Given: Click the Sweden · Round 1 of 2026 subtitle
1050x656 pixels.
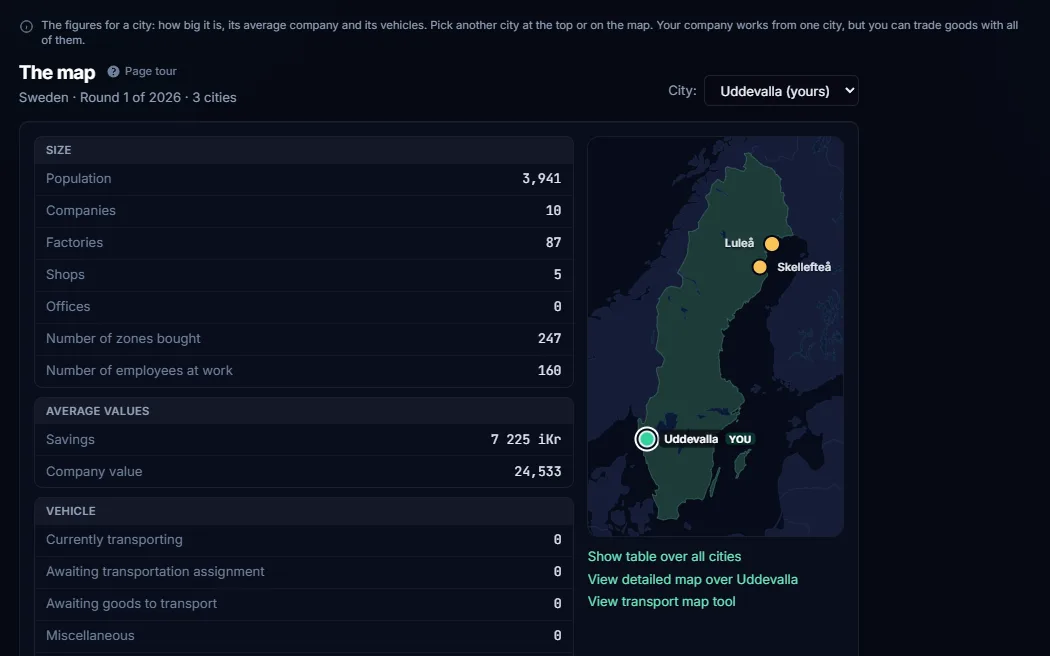Looking at the screenshot, I should [x=128, y=98].
